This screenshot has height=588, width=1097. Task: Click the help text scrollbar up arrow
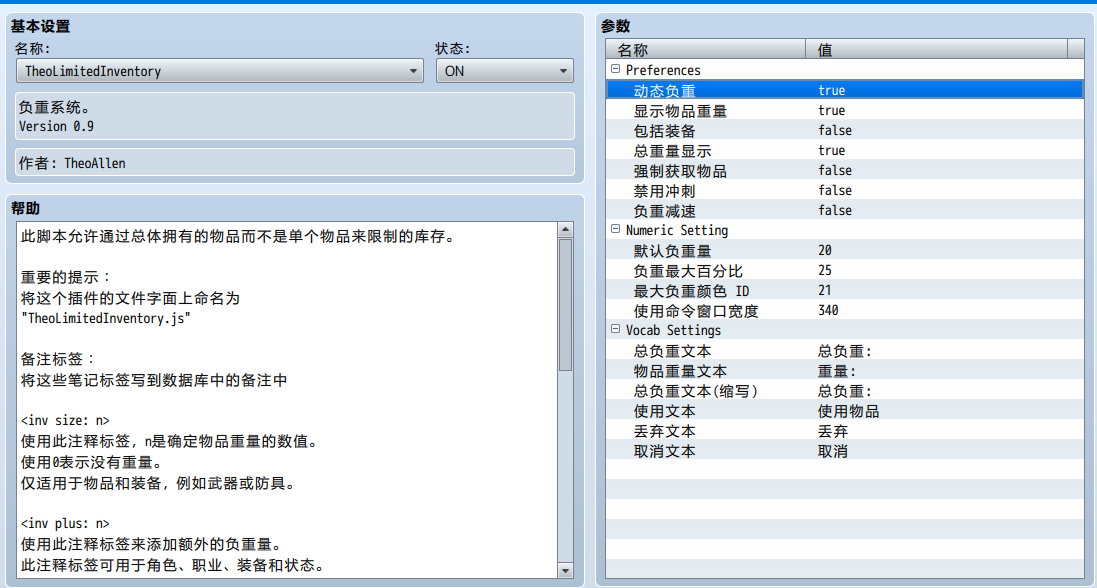pos(565,230)
